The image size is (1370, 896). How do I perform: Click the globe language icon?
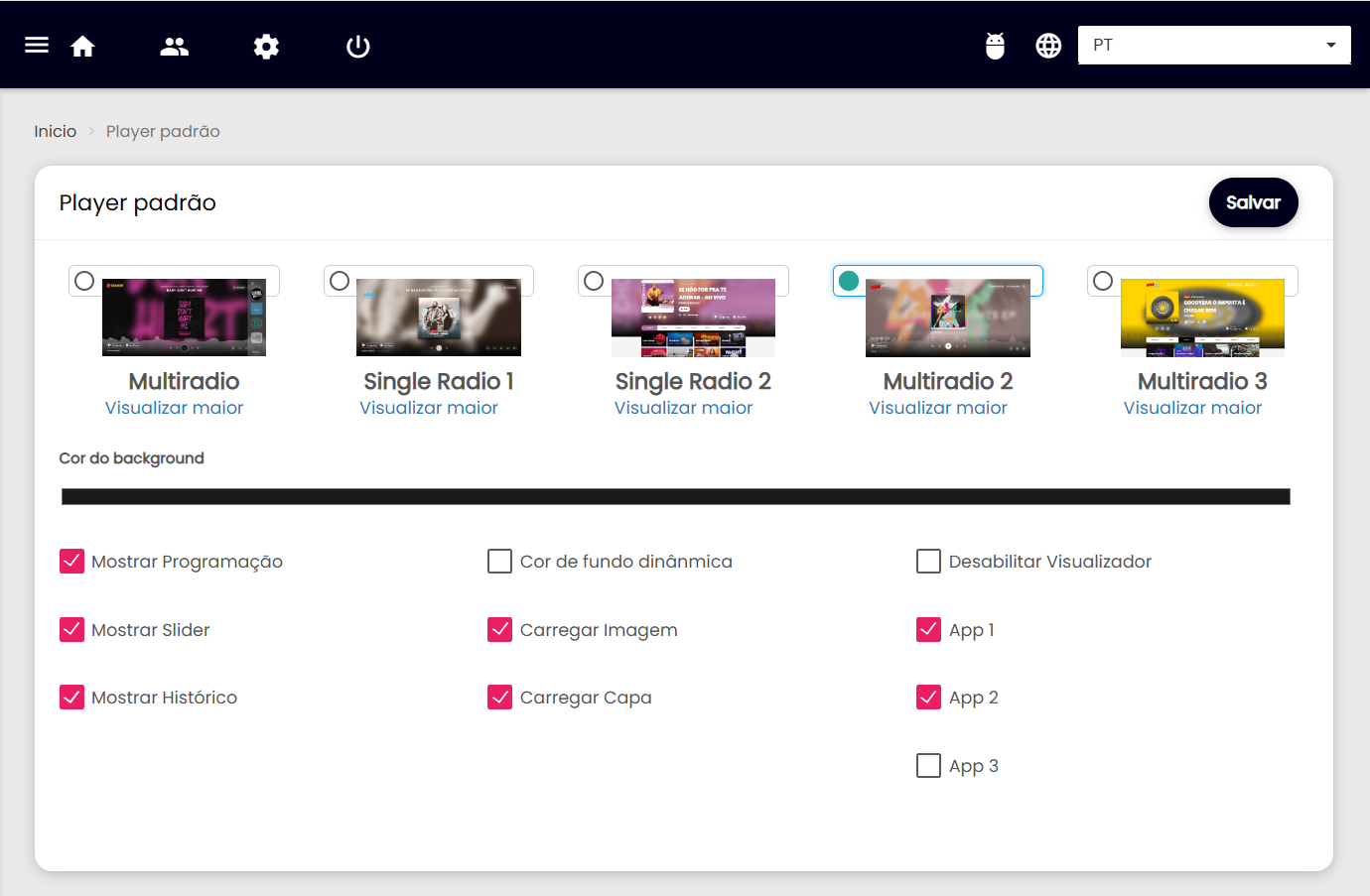pos(1048,46)
